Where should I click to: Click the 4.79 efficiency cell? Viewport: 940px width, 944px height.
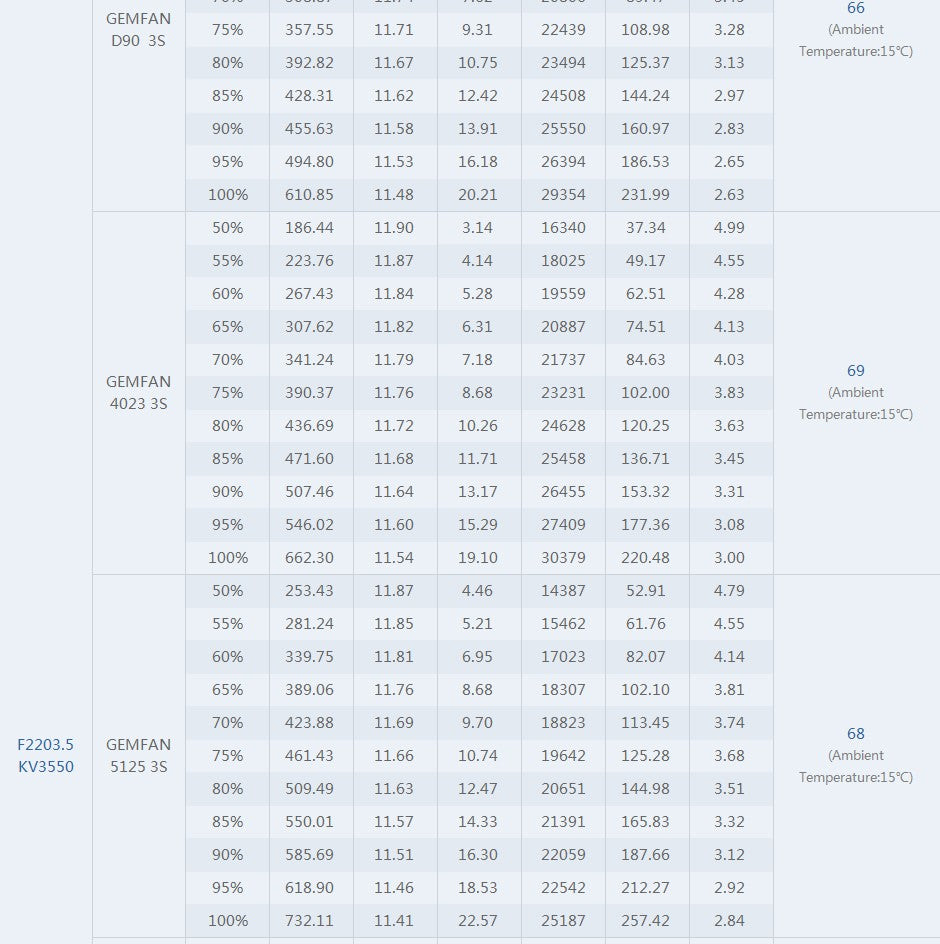coord(729,590)
